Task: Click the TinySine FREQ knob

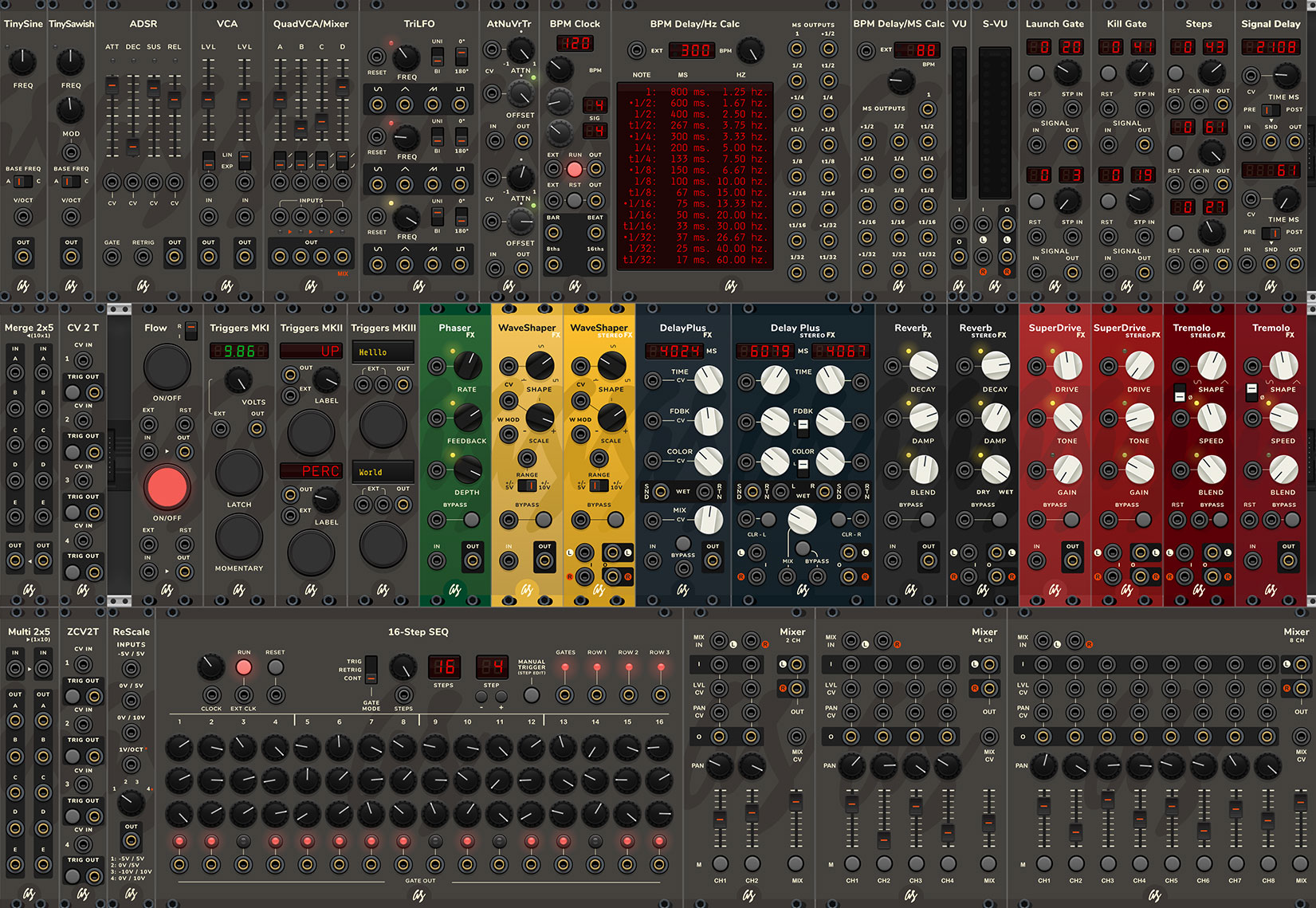Action: 22,61
